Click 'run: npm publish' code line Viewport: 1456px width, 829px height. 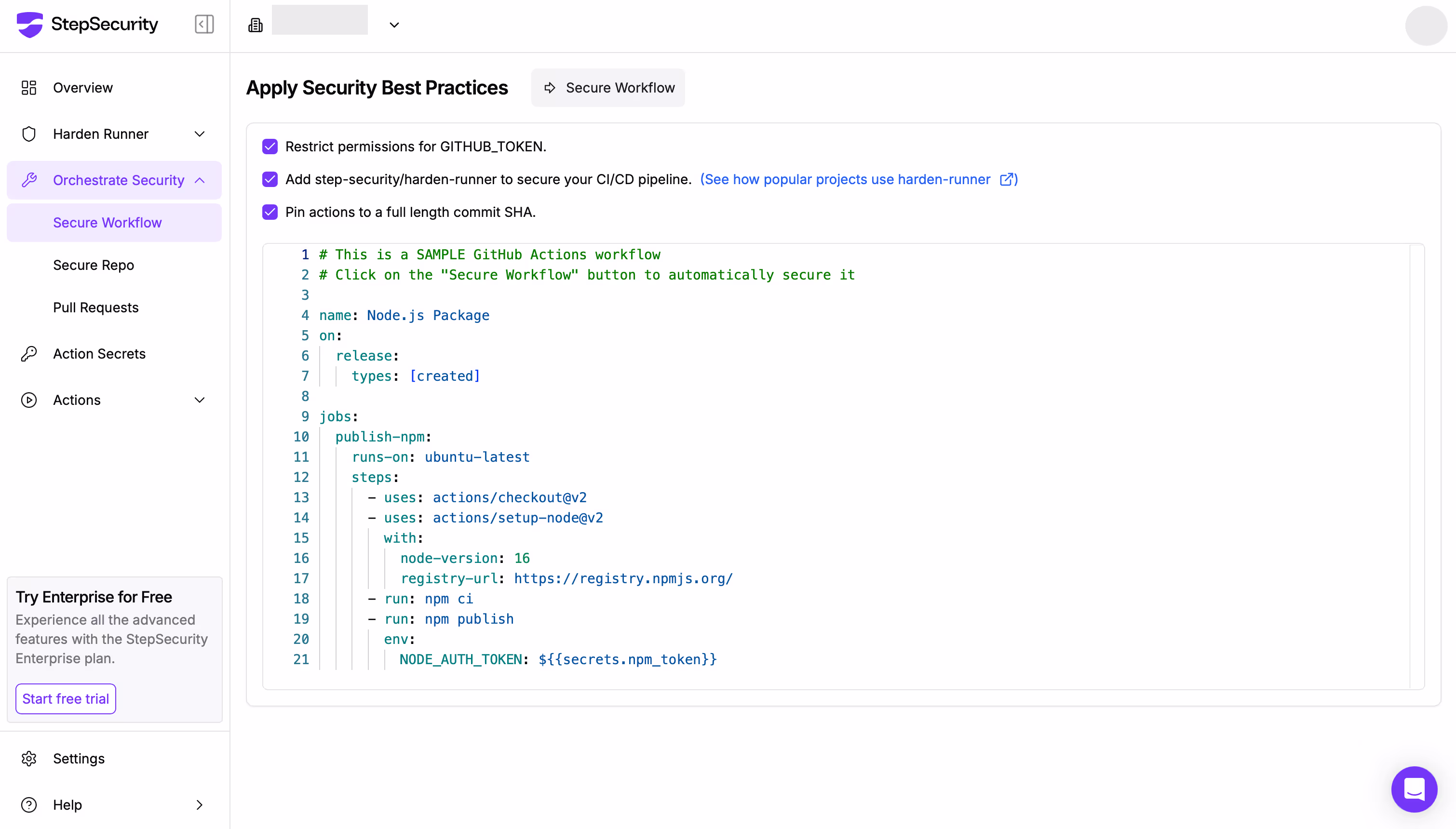click(449, 619)
